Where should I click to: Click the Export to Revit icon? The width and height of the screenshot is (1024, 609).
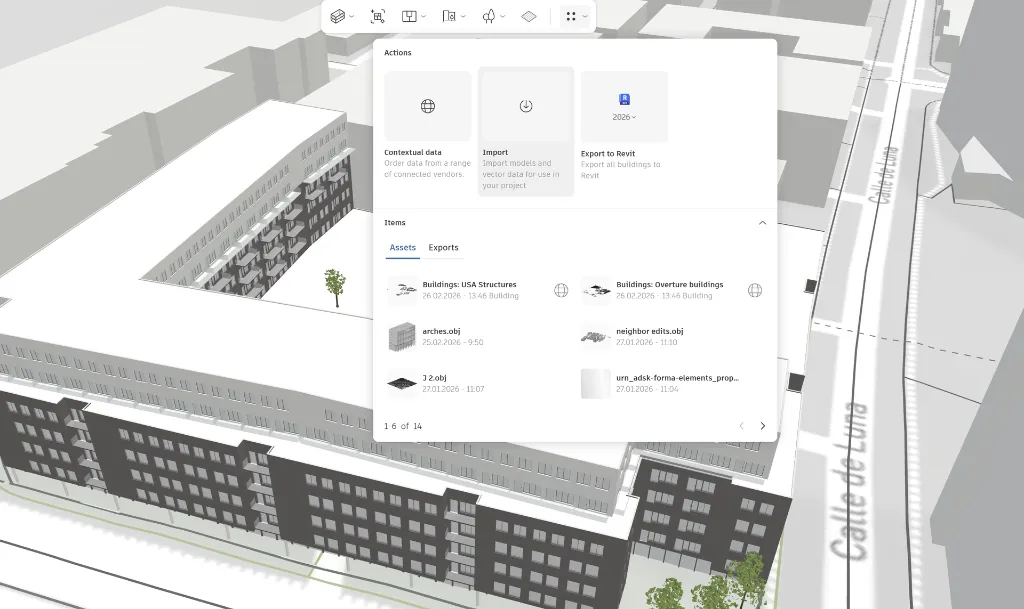pyautogui.click(x=624, y=99)
